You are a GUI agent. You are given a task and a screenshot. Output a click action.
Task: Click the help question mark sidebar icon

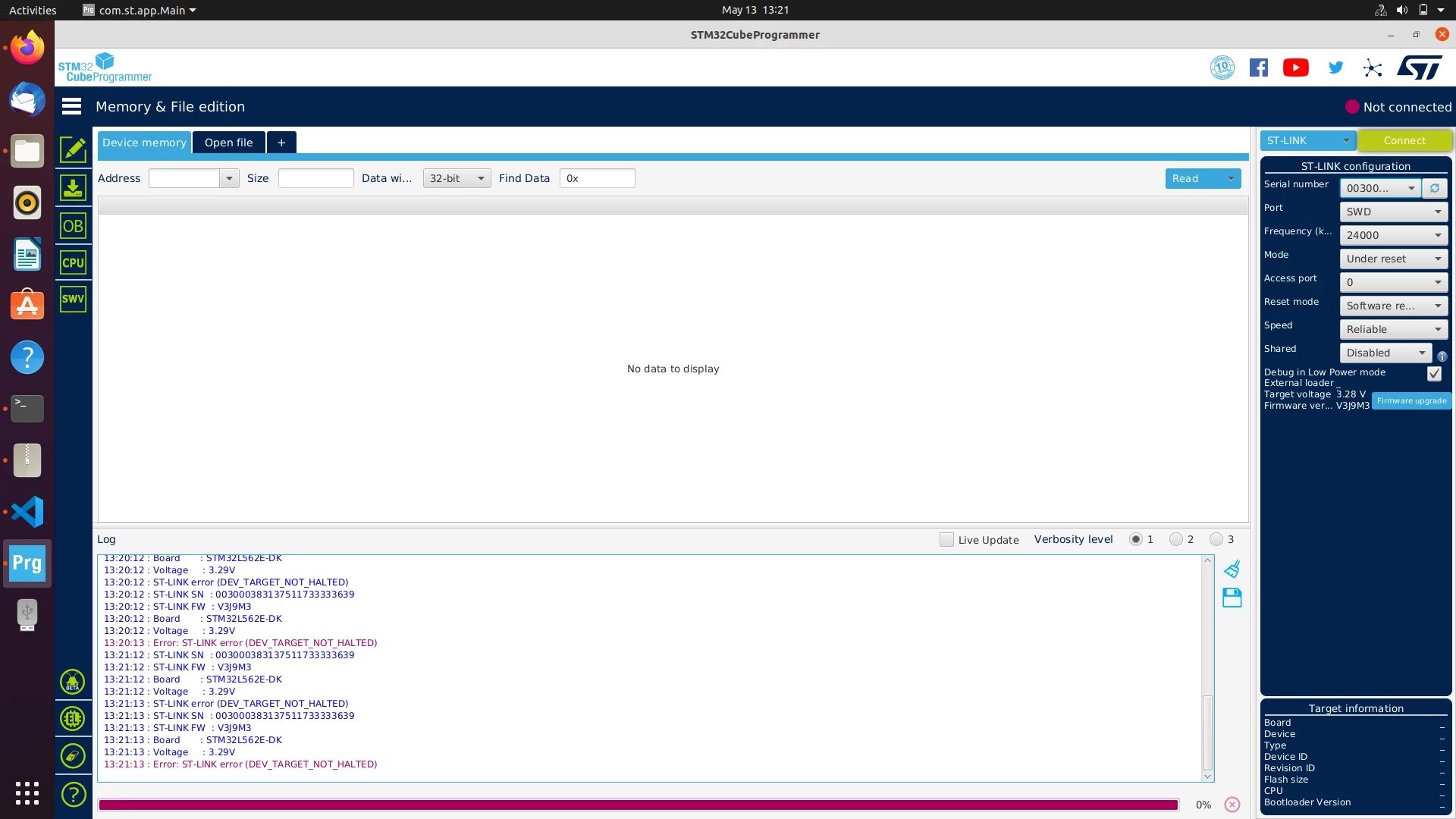[x=73, y=795]
